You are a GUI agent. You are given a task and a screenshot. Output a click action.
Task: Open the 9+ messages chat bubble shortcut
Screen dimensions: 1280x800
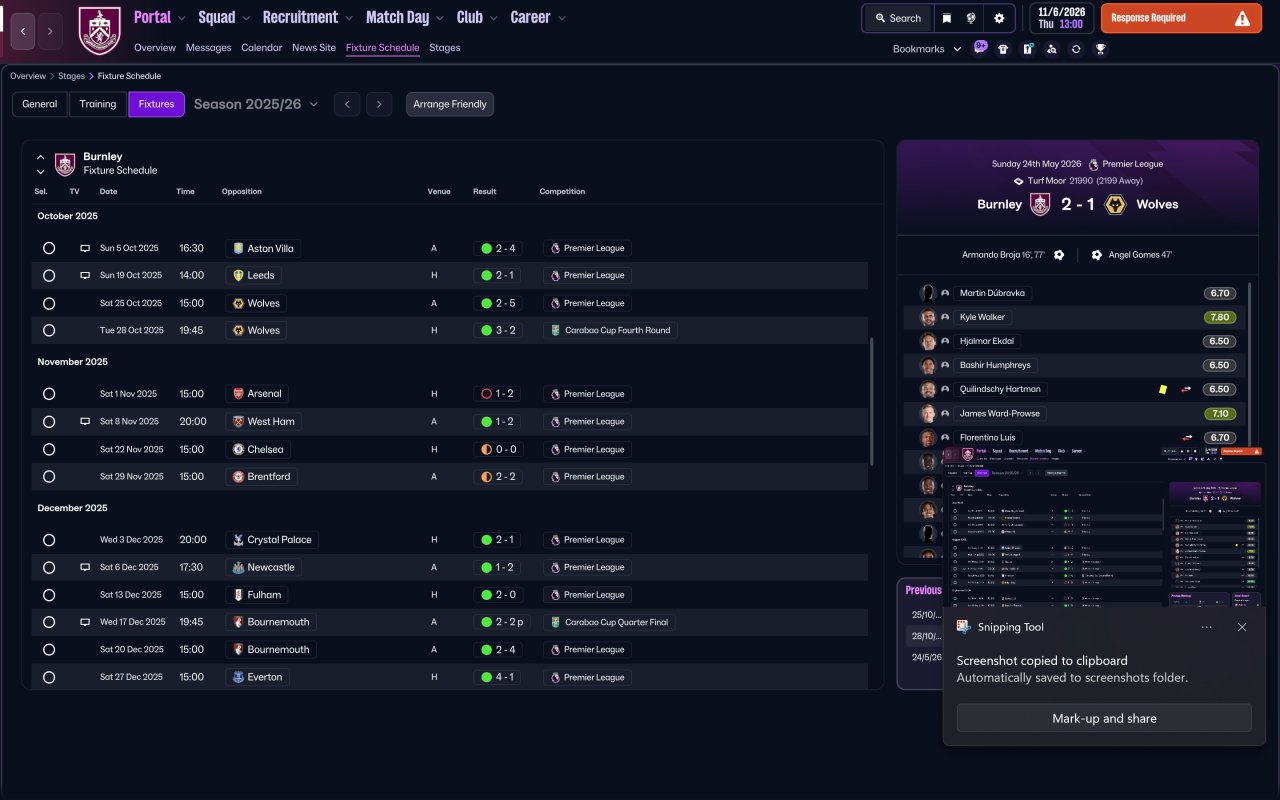[980, 47]
